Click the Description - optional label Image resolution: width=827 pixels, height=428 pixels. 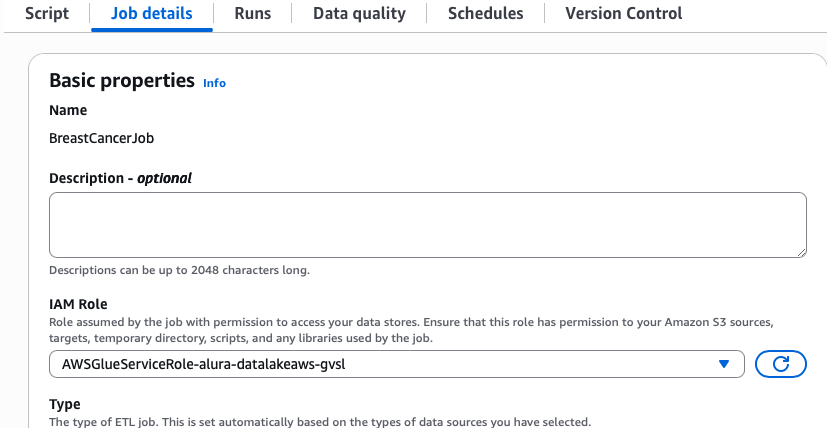[120, 179]
